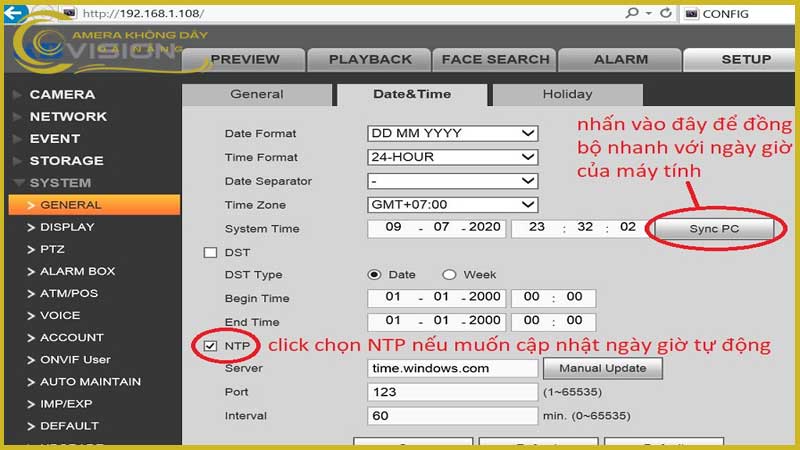Screen dimensions: 800x450
Task: Click the NTP Server input field
Action: pyautogui.click(x=453, y=368)
